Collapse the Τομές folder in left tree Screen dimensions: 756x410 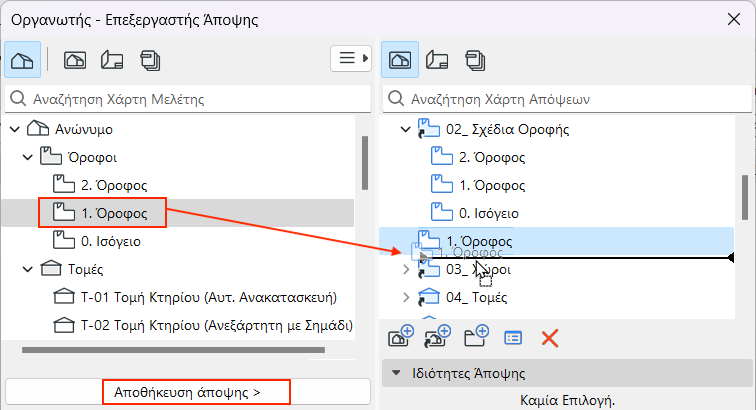[x=28, y=269]
